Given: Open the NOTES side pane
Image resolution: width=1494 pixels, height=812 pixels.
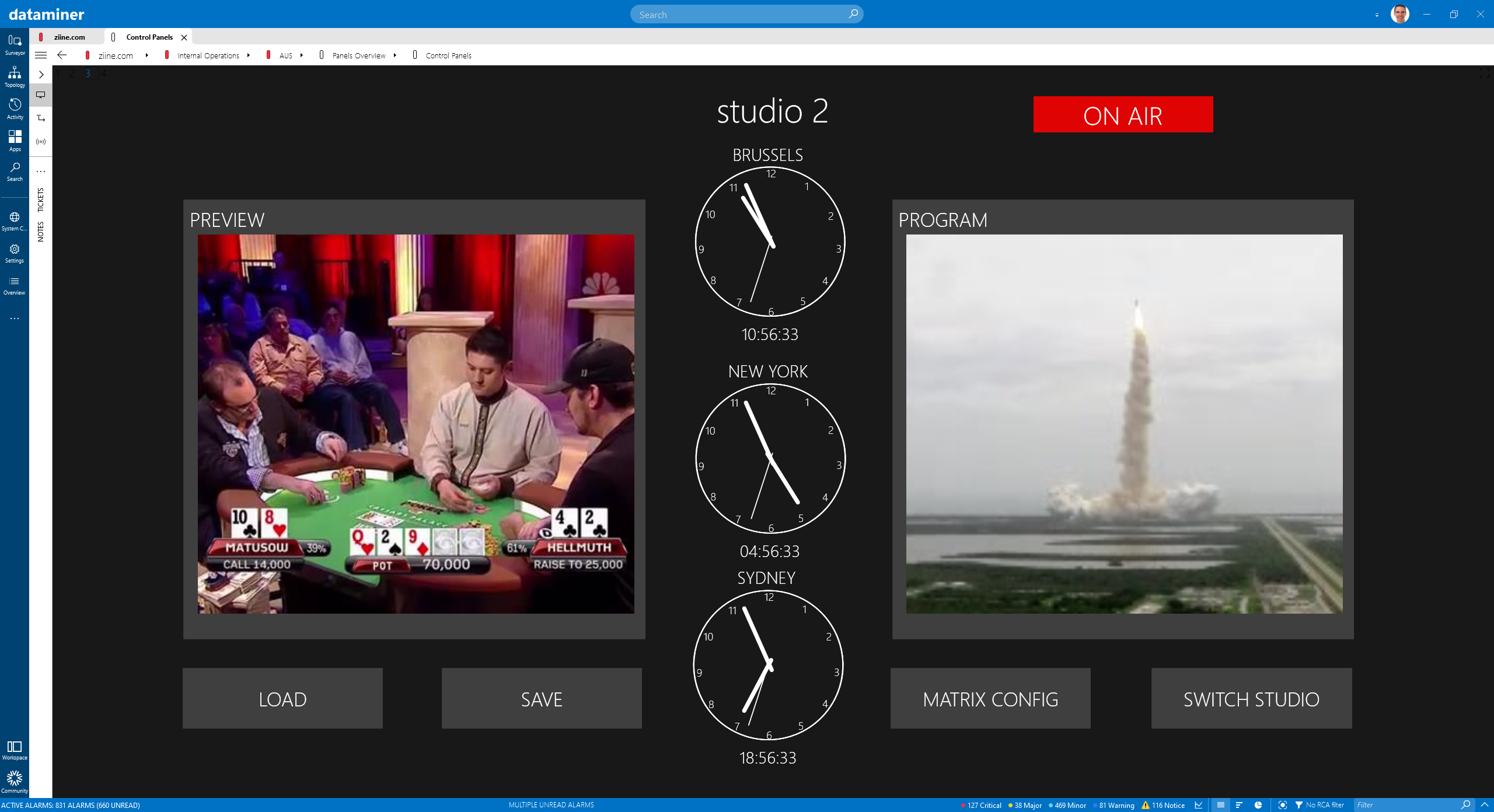Looking at the screenshot, I should [x=41, y=232].
